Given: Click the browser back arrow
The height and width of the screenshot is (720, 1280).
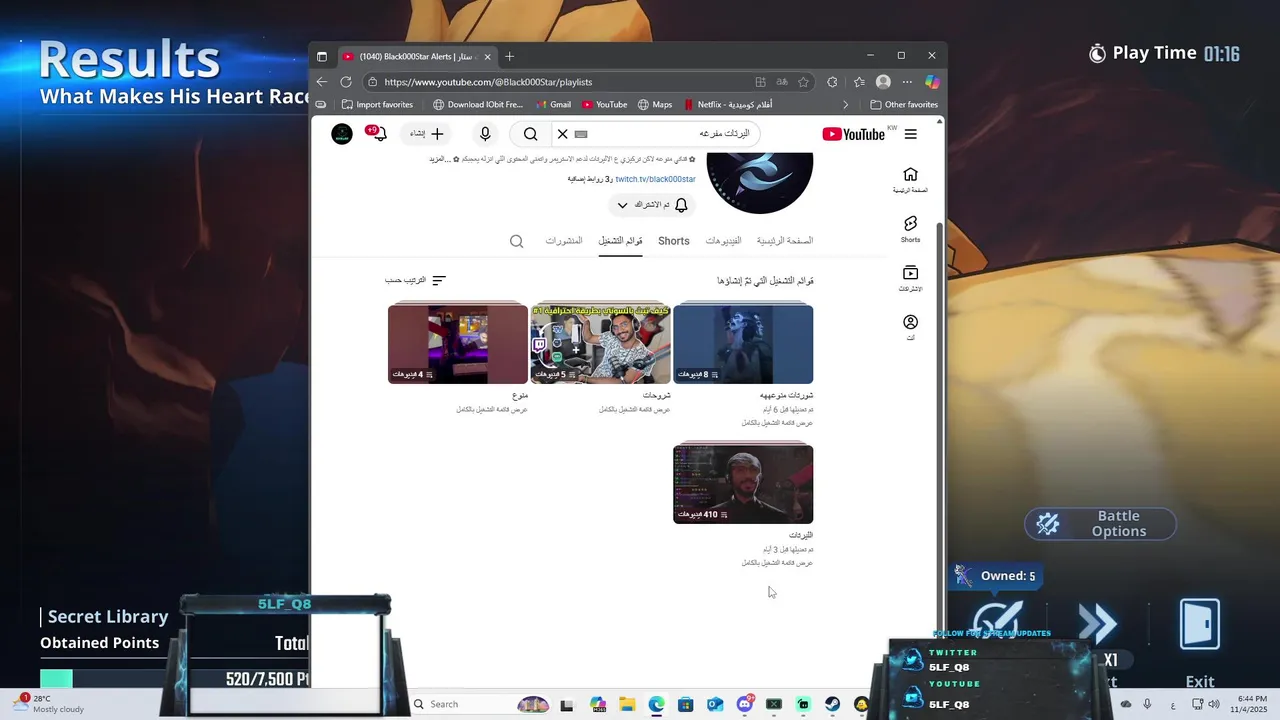Looking at the screenshot, I should 321,82.
